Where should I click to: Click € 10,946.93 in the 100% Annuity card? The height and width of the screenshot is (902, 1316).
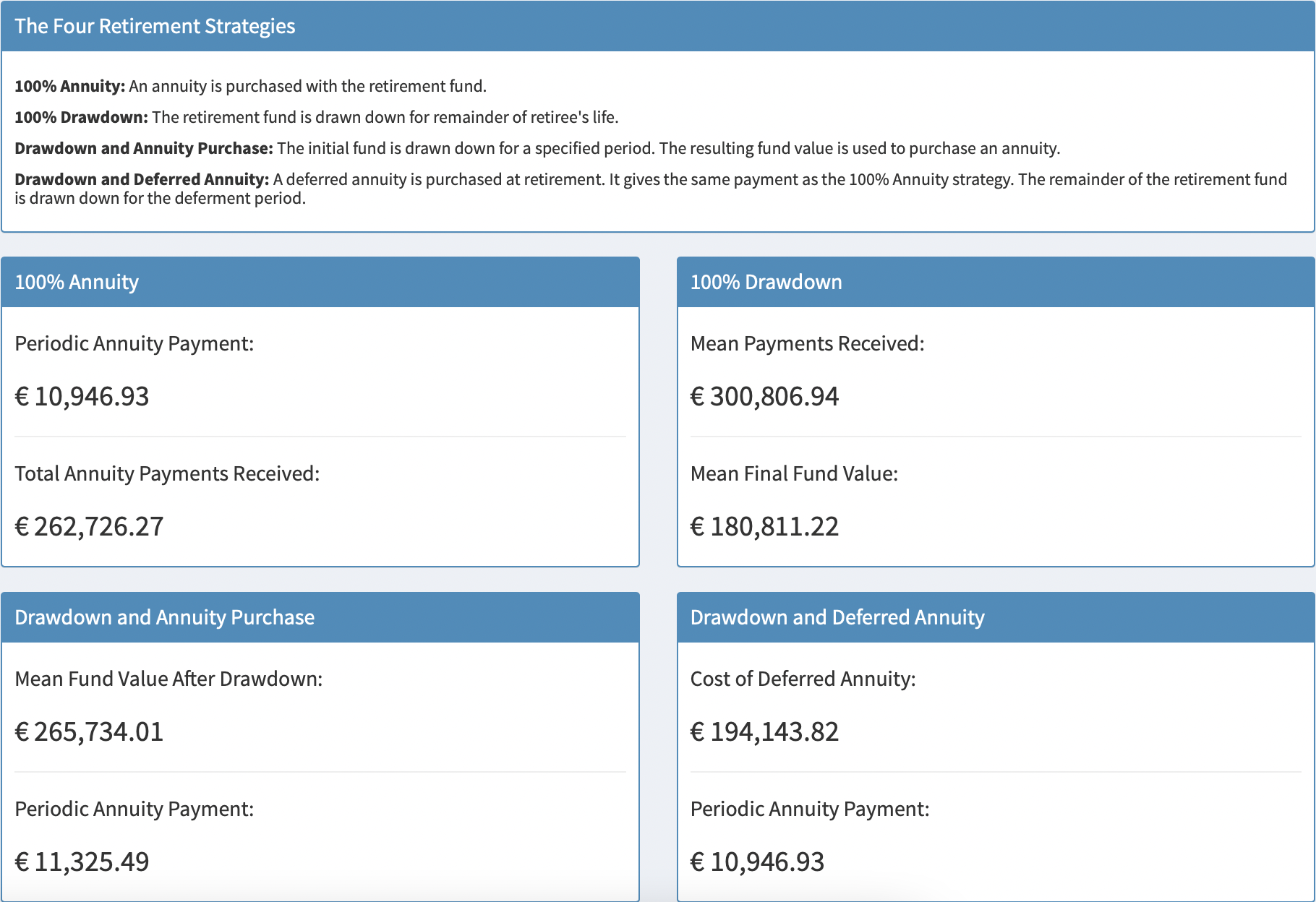(82, 396)
